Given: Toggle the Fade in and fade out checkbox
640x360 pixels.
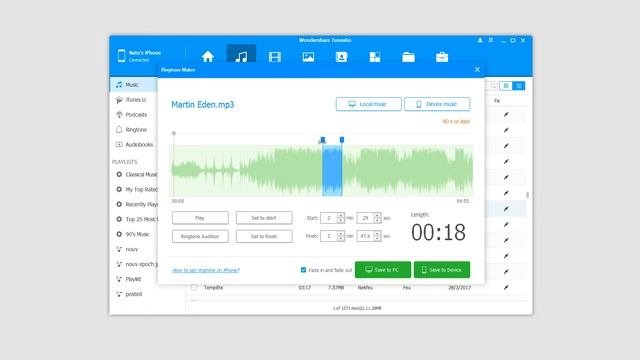Looking at the screenshot, I should pyautogui.click(x=303, y=270).
